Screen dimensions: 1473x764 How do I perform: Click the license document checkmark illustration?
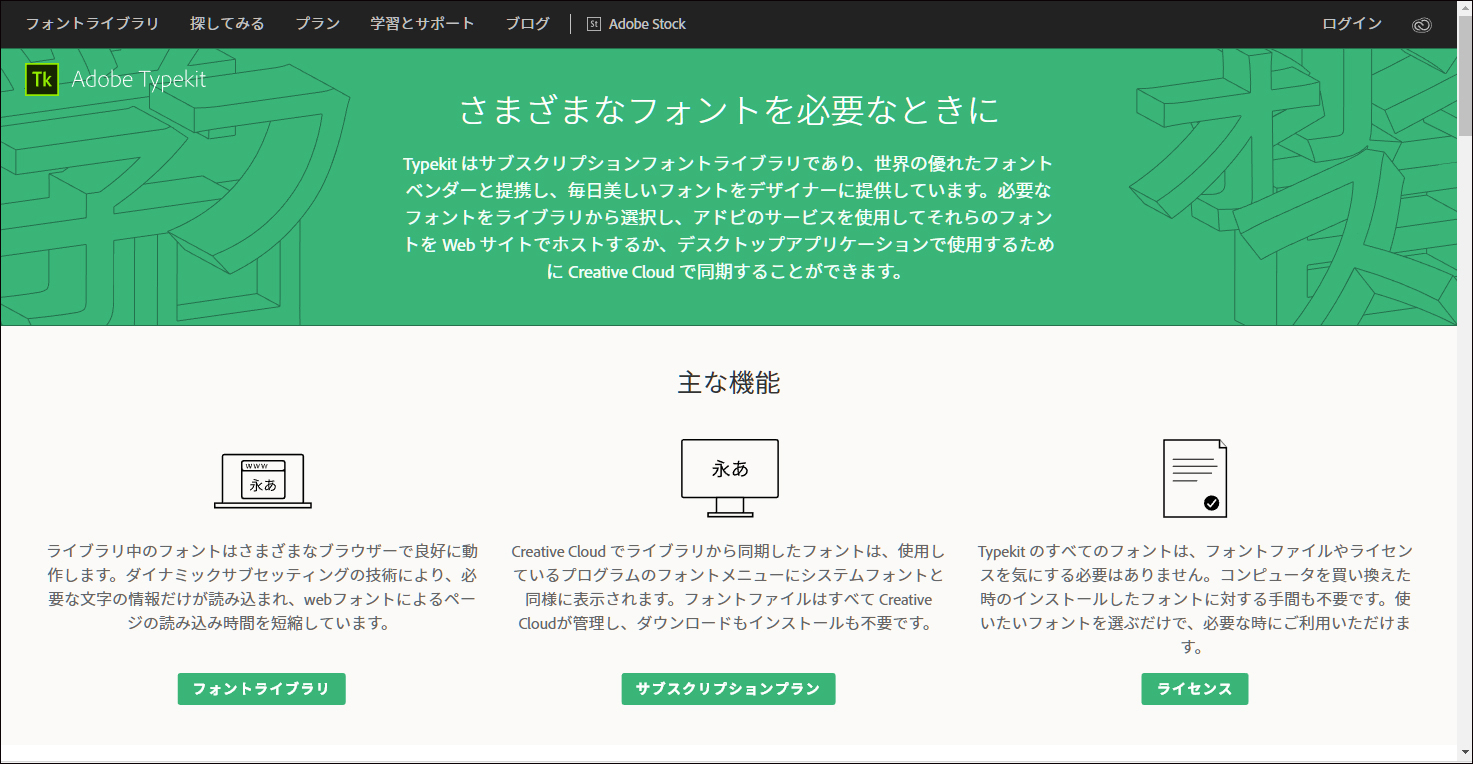1195,478
